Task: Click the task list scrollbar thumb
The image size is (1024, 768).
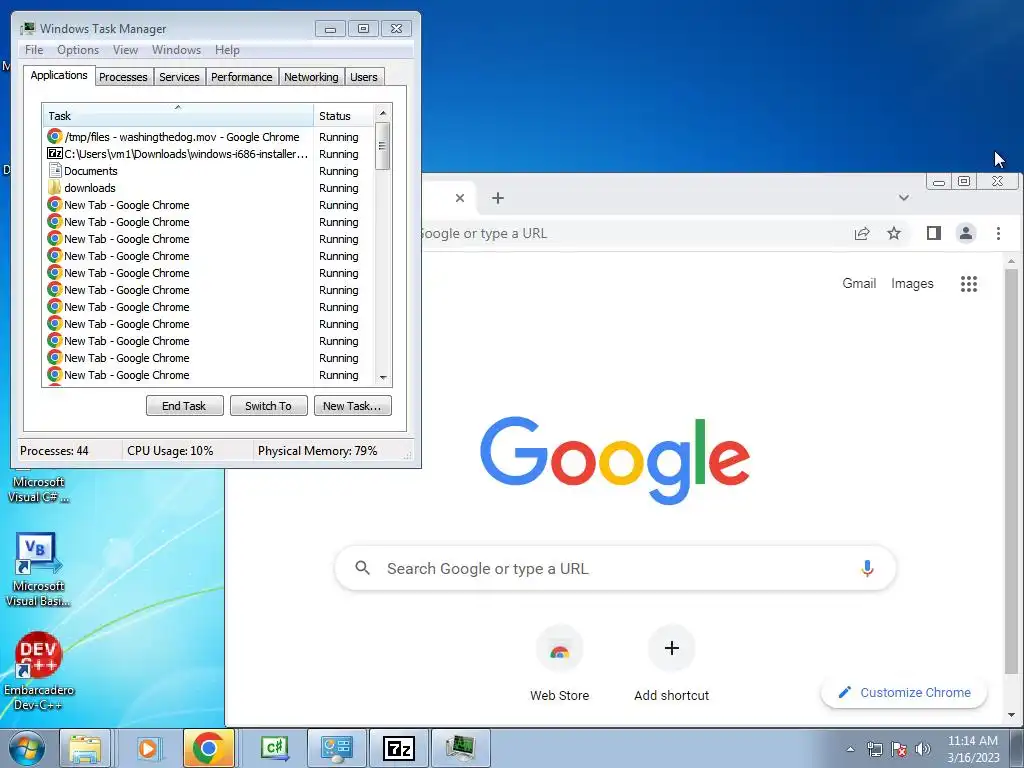Action: click(383, 146)
